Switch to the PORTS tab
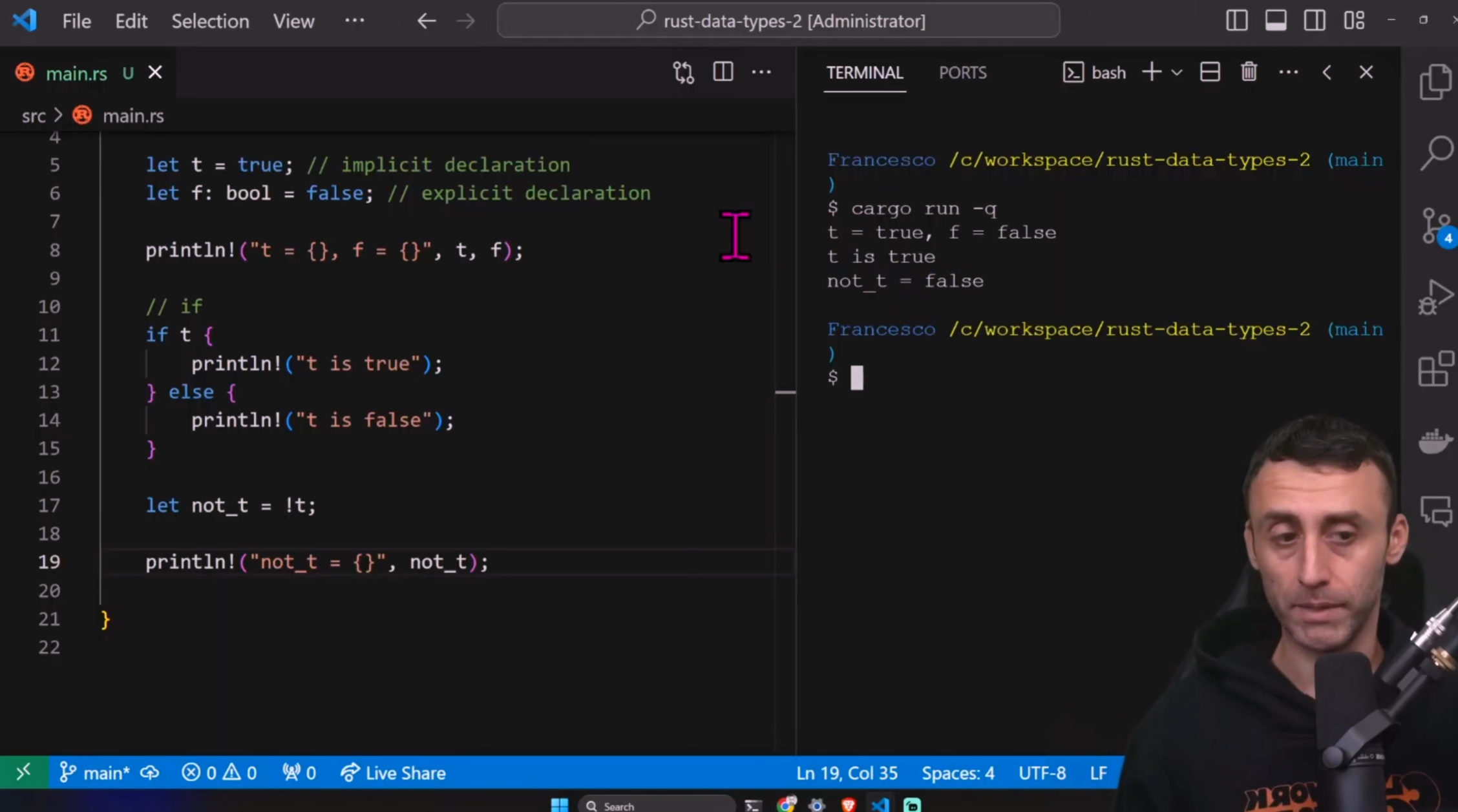 [963, 72]
